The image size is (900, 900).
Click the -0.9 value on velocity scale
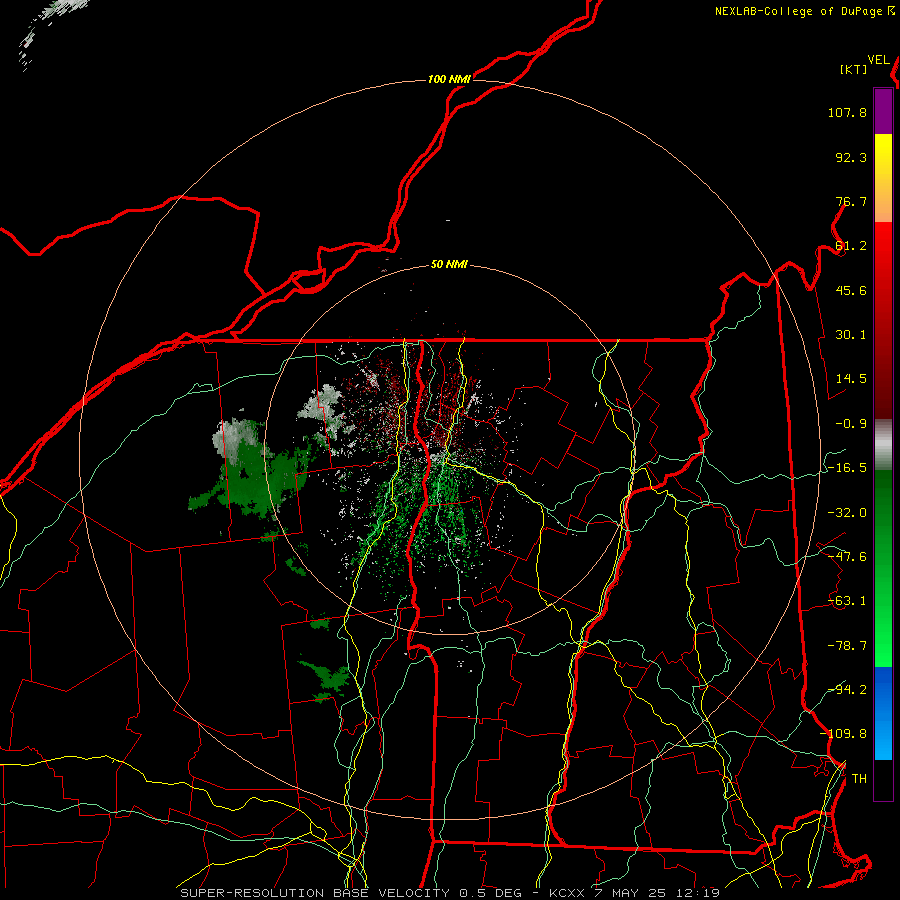851,424
